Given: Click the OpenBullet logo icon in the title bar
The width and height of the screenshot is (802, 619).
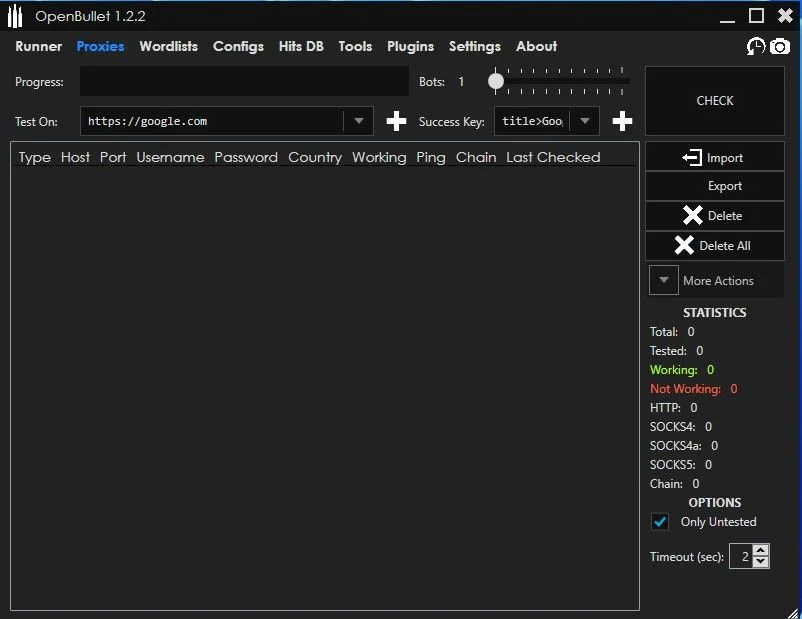Looking at the screenshot, I should [x=15, y=16].
